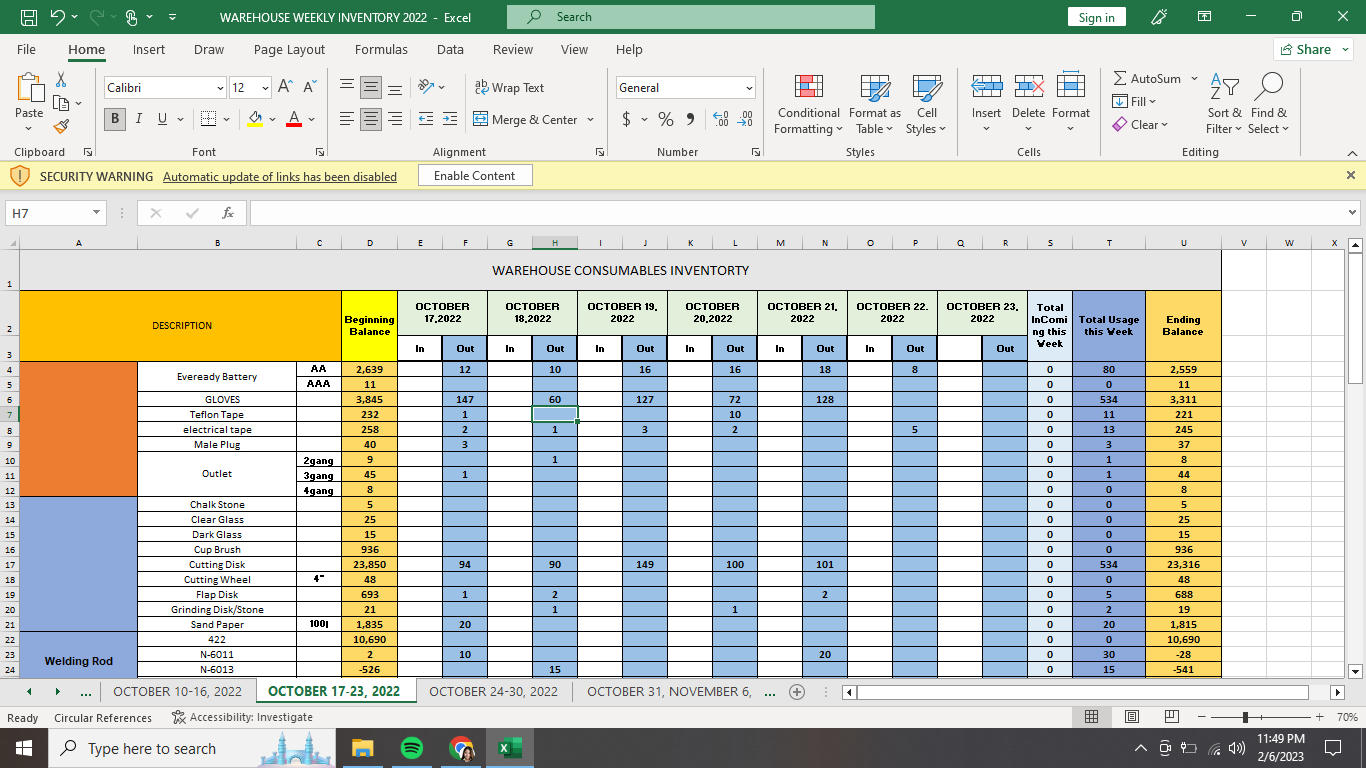The image size is (1366, 768).
Task: Click Increase Decimal icon
Action: 720,120
